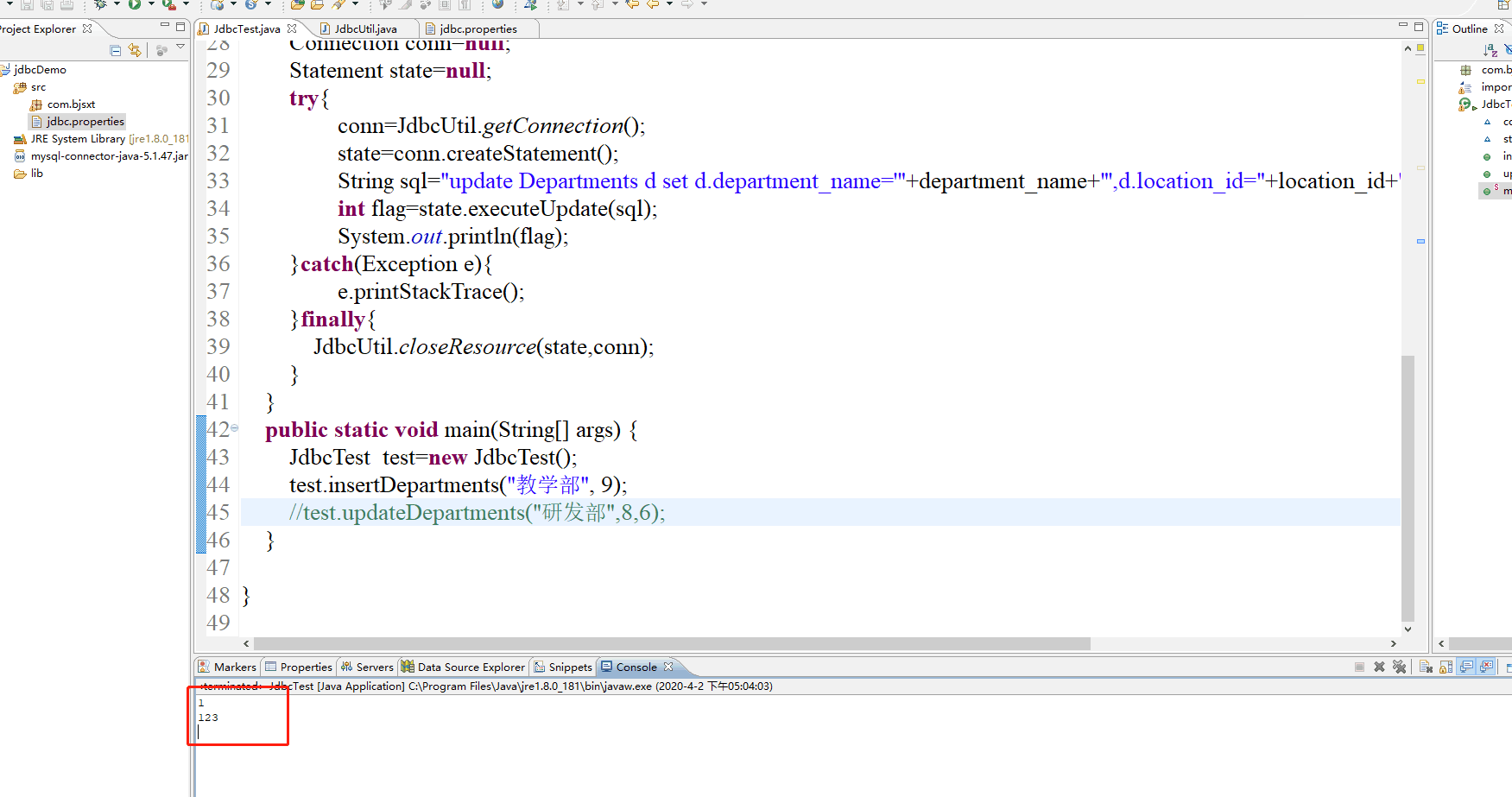The image size is (1512, 797).
Task: Toggle Link with Editor in Project Explorer
Action: click(x=135, y=50)
